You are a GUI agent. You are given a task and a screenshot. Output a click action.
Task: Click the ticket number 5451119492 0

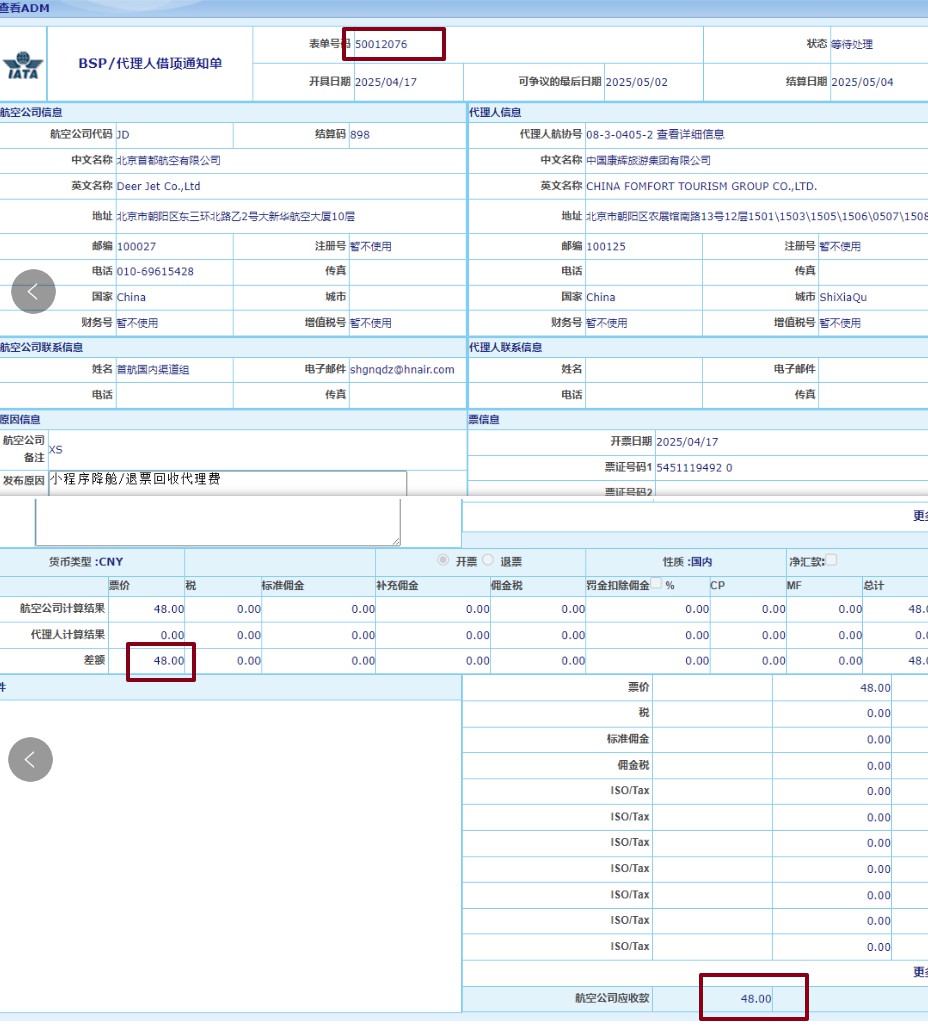click(694, 468)
